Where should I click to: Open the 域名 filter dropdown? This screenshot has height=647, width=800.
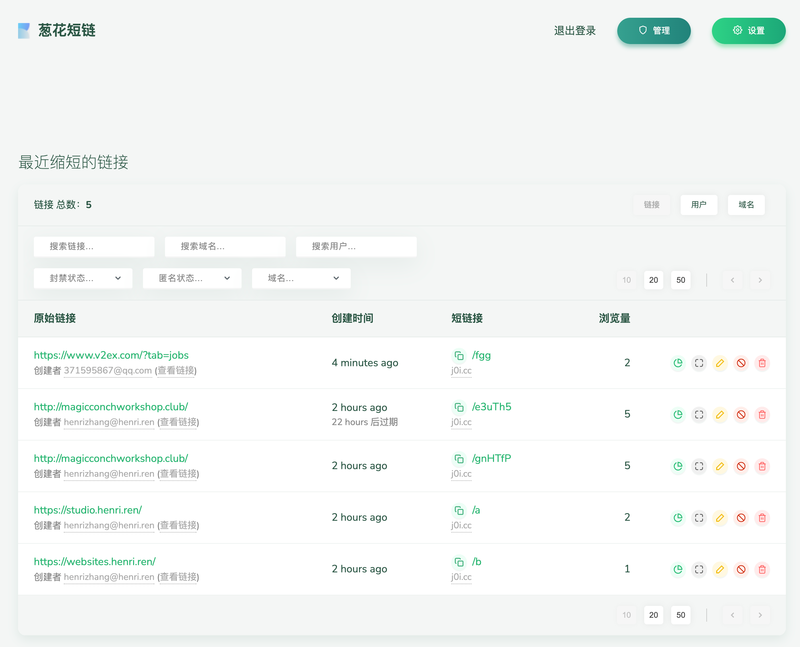tap(302, 278)
